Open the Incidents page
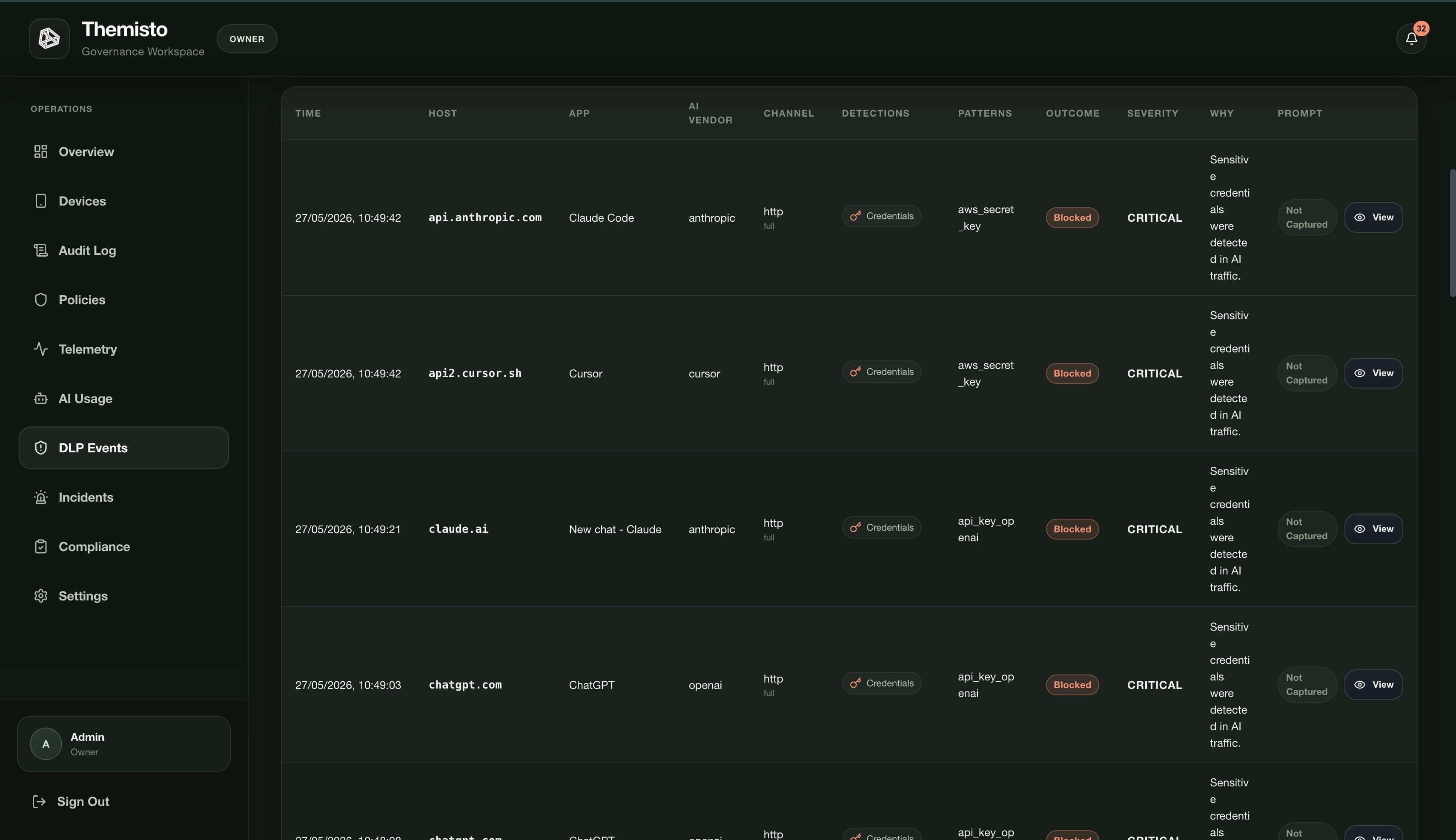Image resolution: width=1456 pixels, height=840 pixels. click(123, 497)
